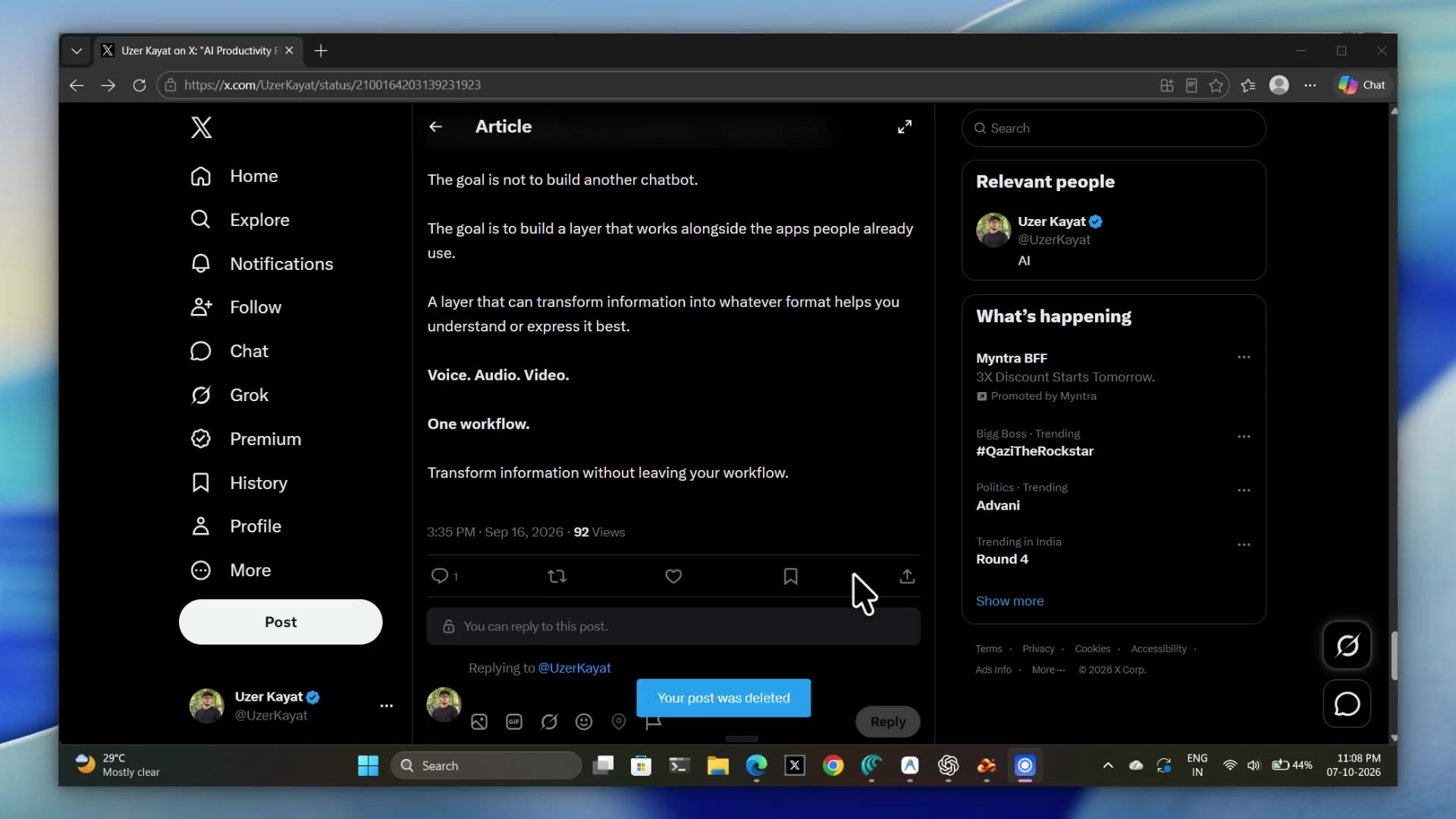Add page to favorites with star icon

coord(1216,85)
